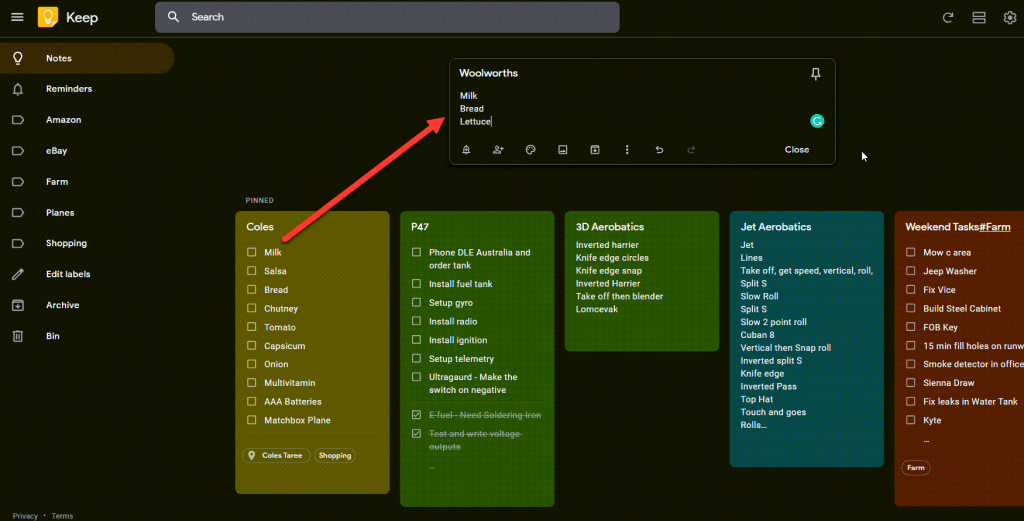Open the settings gear icon

click(x=1010, y=18)
